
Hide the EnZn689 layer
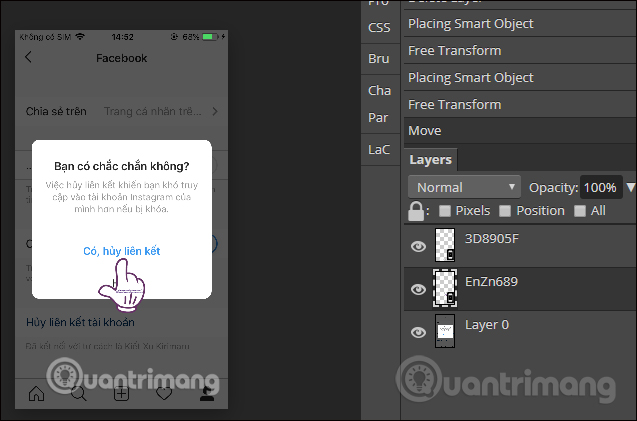pyautogui.click(x=418, y=289)
